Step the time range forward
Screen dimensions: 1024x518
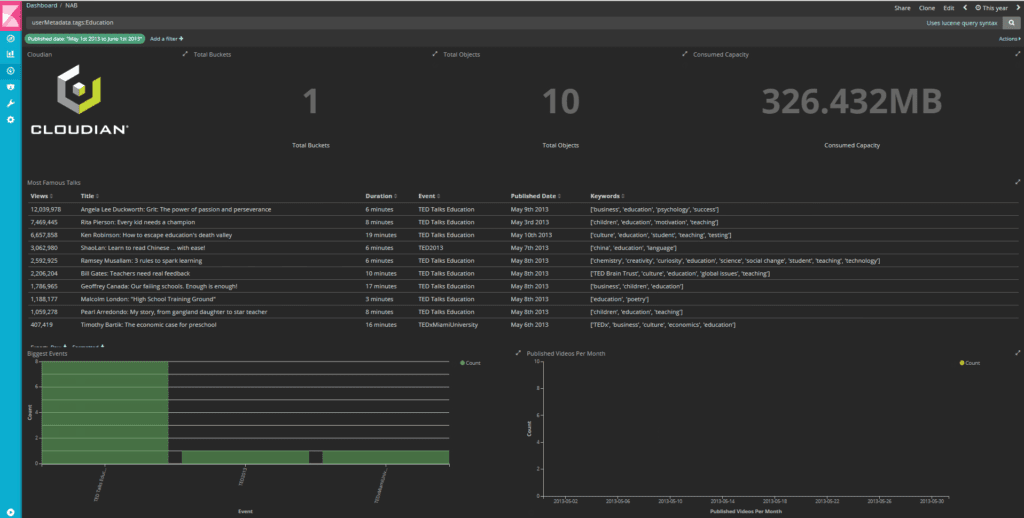[1017, 8]
